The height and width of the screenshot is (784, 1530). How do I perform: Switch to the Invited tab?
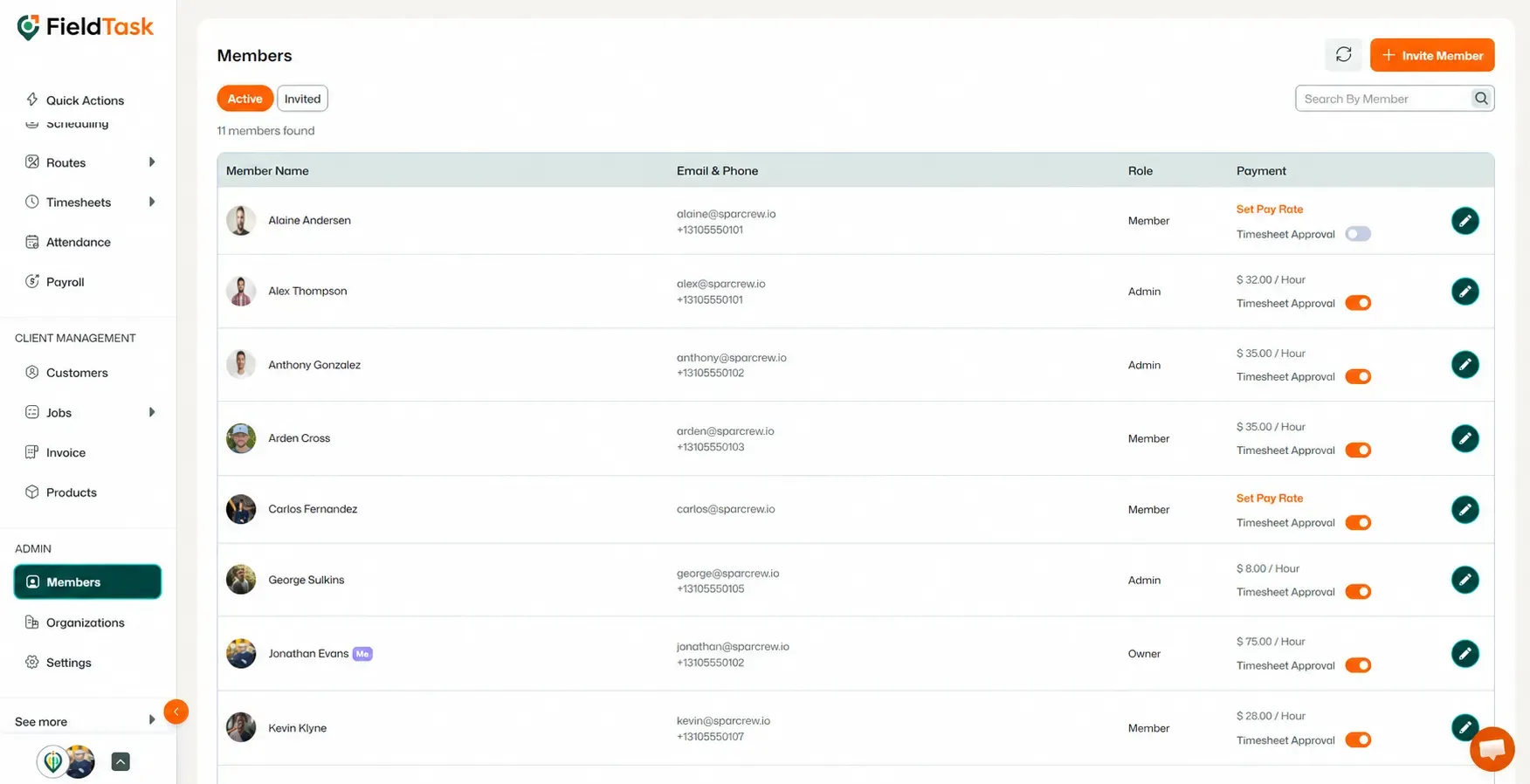(x=302, y=99)
